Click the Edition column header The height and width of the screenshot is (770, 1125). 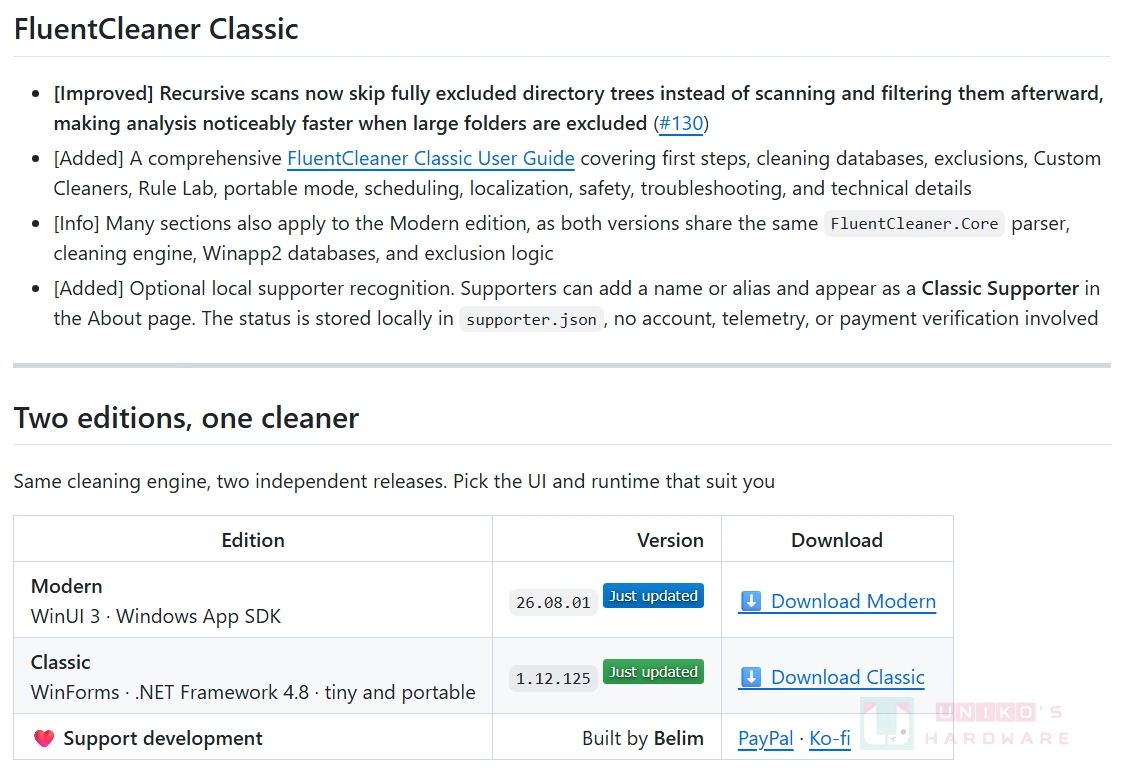coord(253,540)
